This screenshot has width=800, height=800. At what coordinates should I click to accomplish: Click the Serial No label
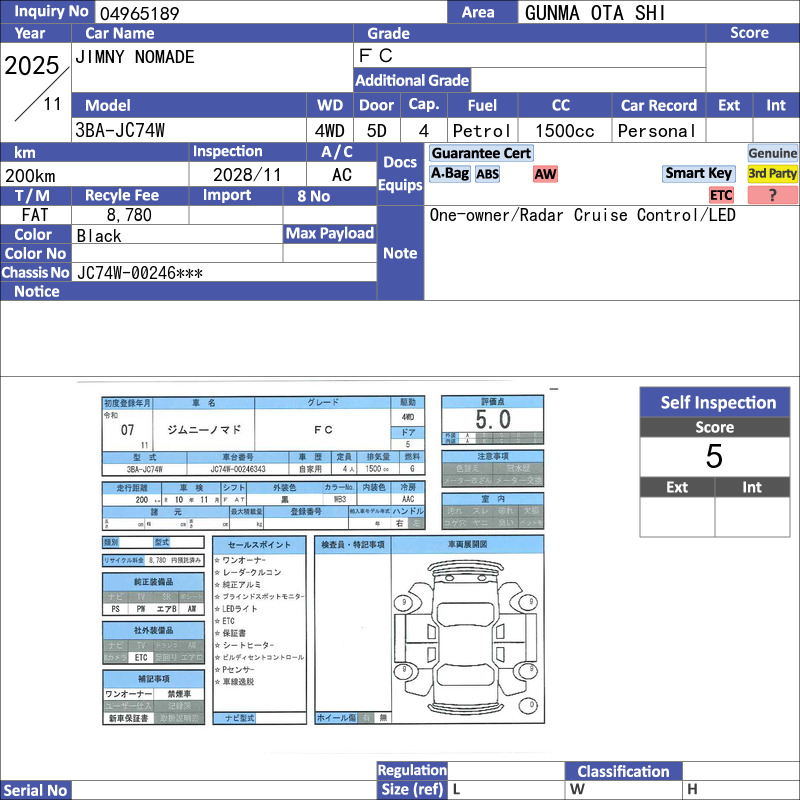click(x=35, y=790)
